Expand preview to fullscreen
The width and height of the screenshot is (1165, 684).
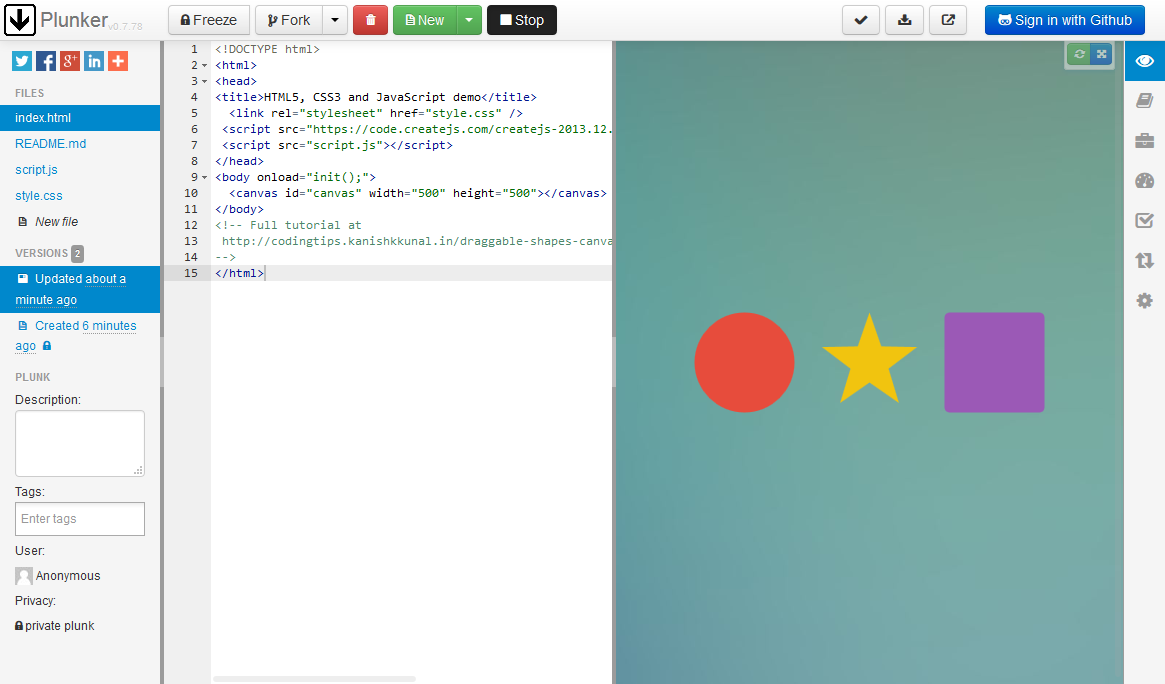pos(1101,54)
